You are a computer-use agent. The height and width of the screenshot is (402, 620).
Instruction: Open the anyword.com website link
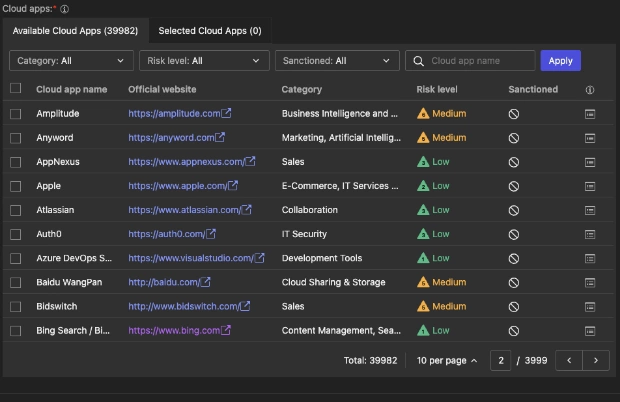point(177,138)
